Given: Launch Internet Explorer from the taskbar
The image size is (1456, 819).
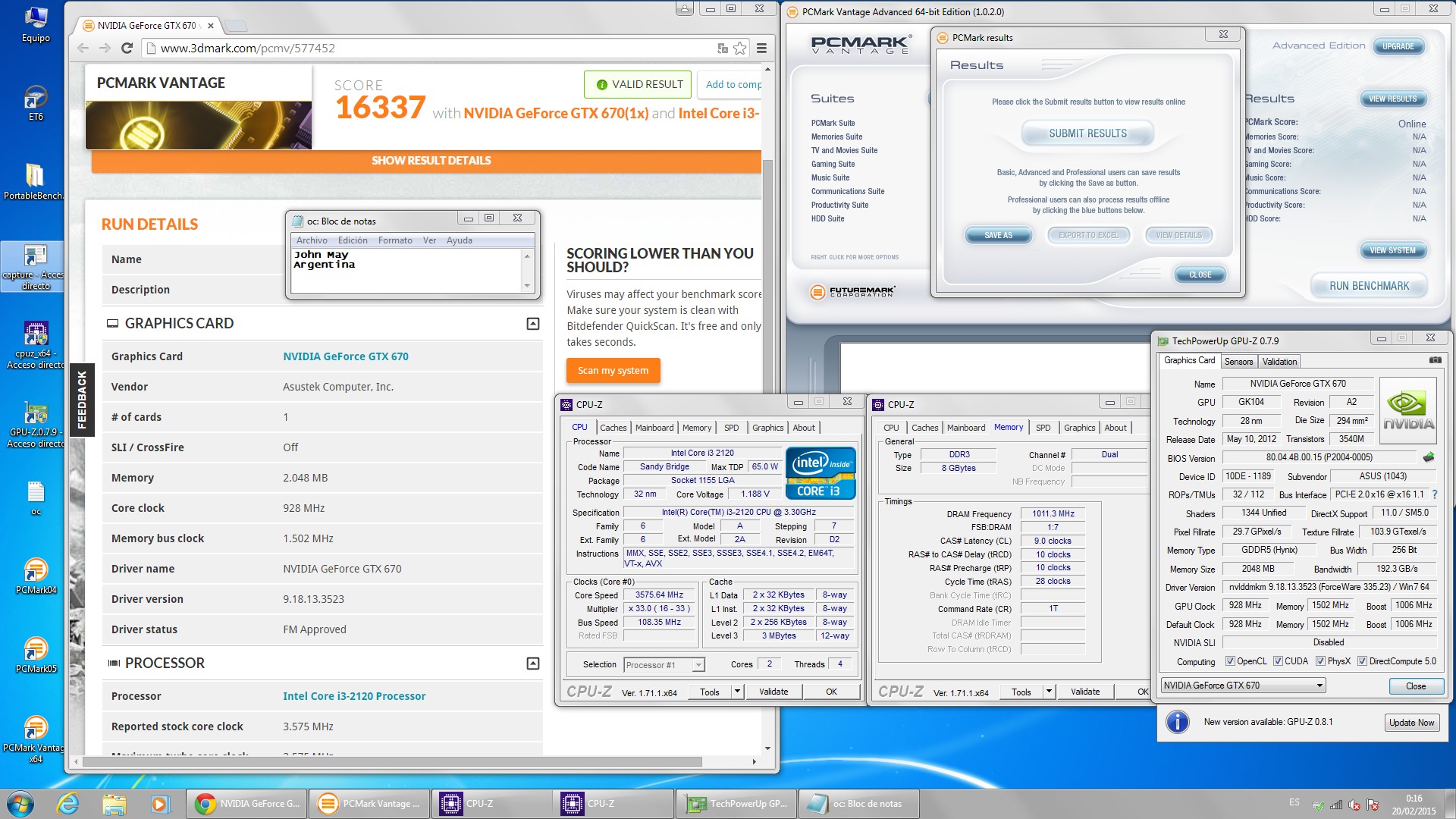Looking at the screenshot, I should (x=68, y=803).
